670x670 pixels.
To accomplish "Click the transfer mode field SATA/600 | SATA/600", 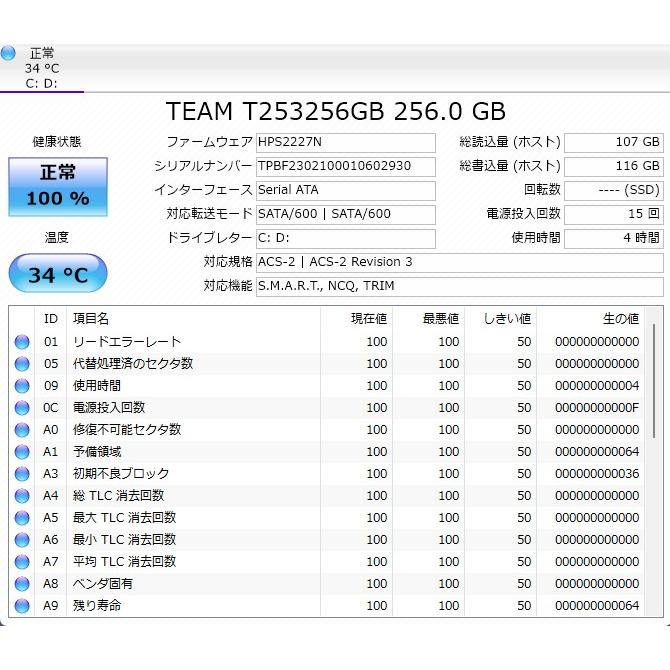I will point(346,214).
